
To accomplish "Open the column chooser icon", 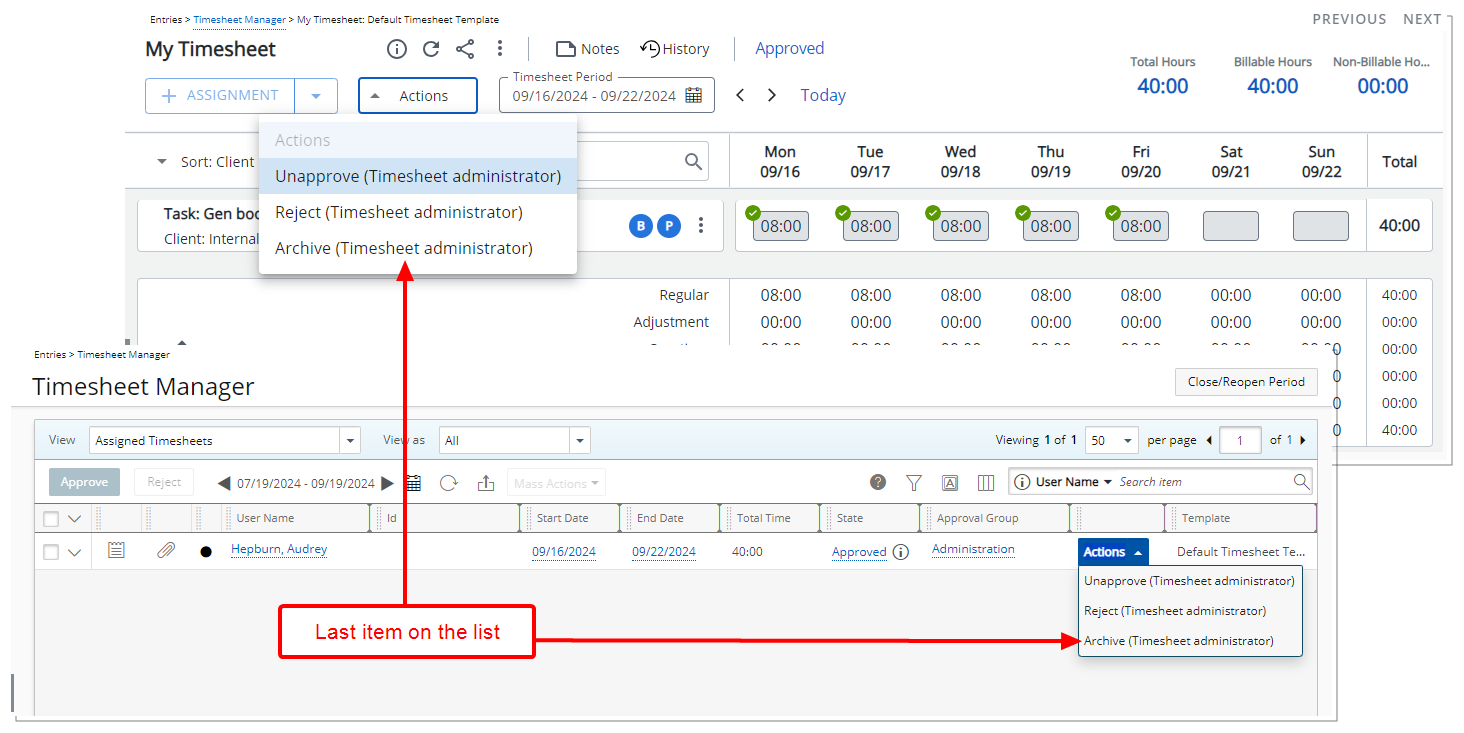I will pyautogui.click(x=986, y=483).
